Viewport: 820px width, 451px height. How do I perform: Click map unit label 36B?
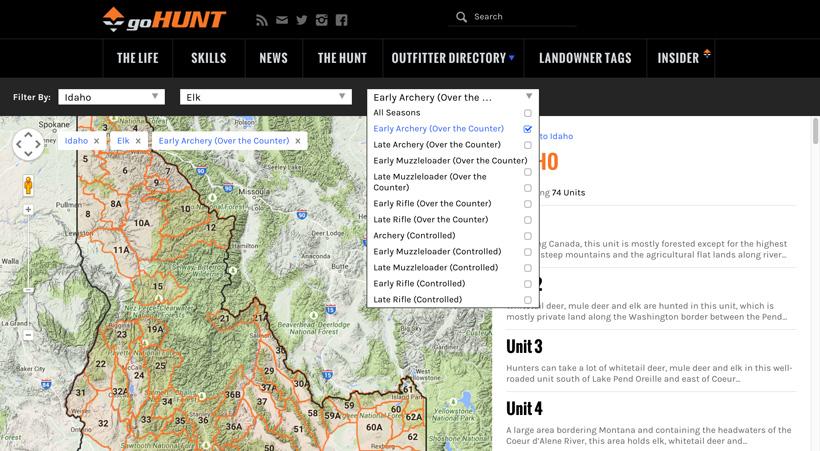(233, 394)
